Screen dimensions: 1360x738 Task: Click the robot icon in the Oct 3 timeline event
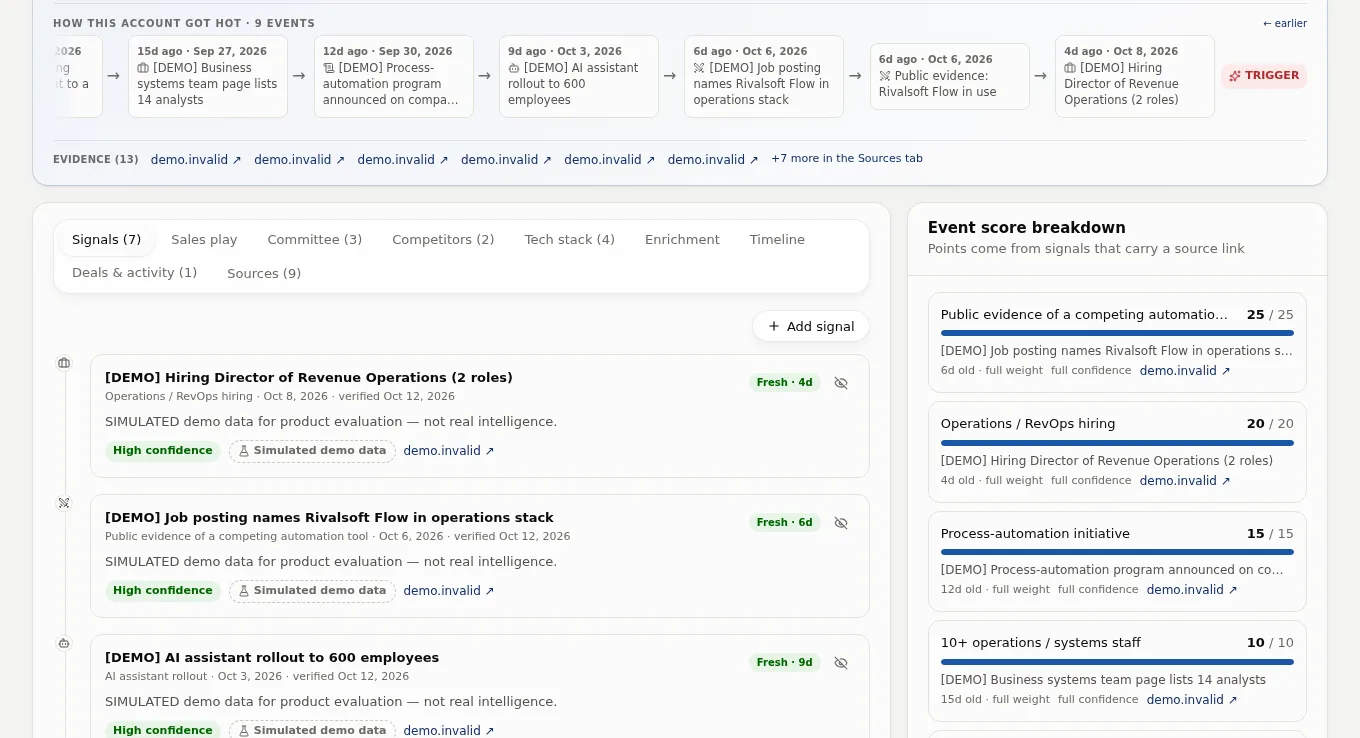514,68
